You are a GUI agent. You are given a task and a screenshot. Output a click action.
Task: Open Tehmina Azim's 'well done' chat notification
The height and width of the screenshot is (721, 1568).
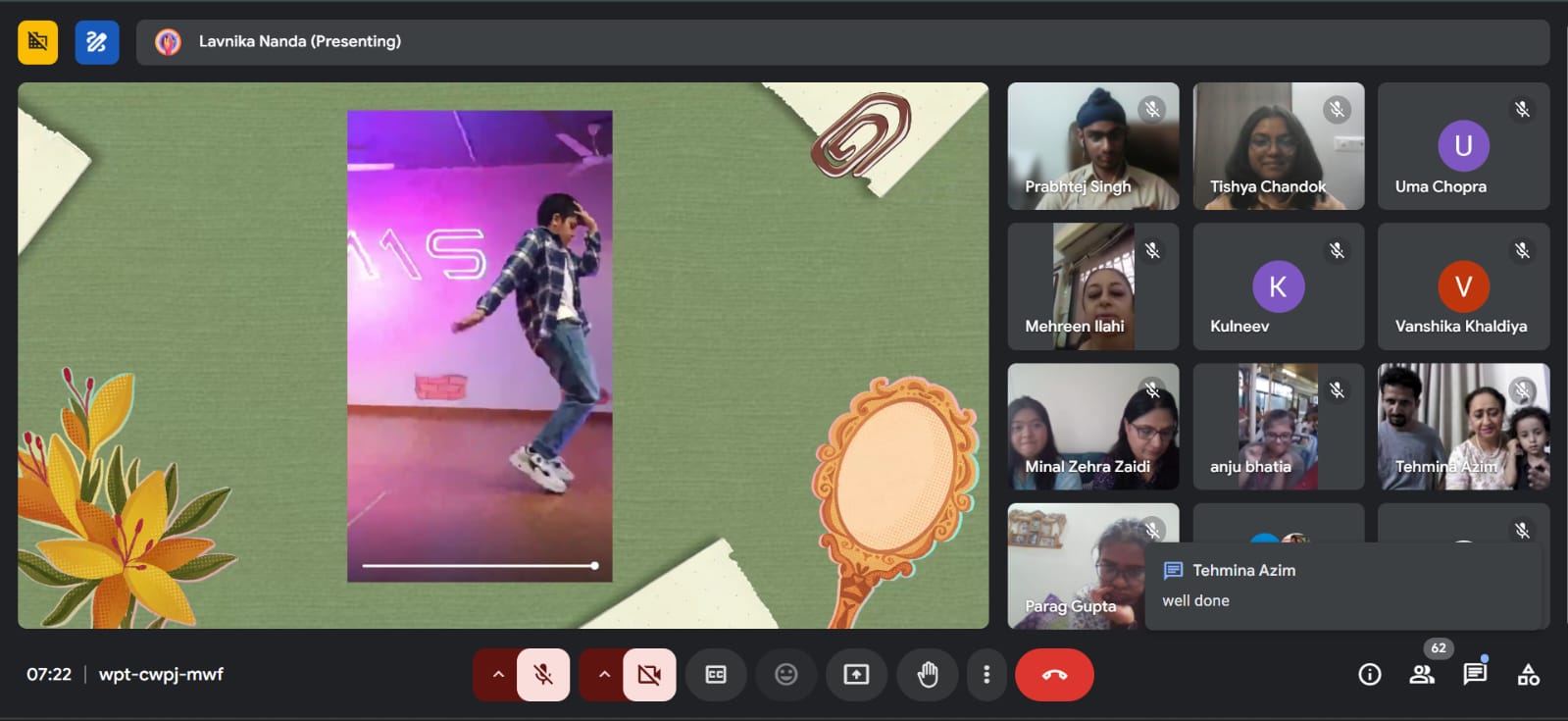tap(1342, 586)
